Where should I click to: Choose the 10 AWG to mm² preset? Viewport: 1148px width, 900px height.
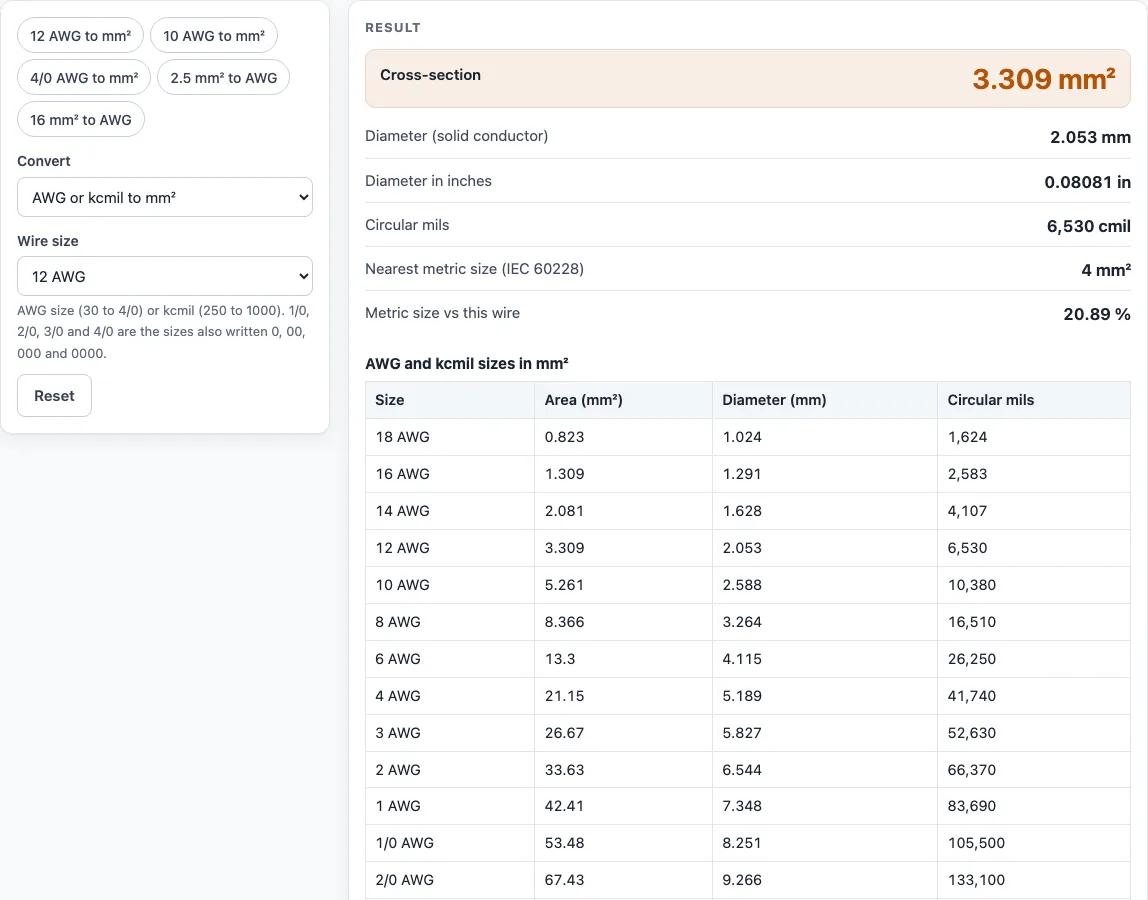tap(214, 35)
